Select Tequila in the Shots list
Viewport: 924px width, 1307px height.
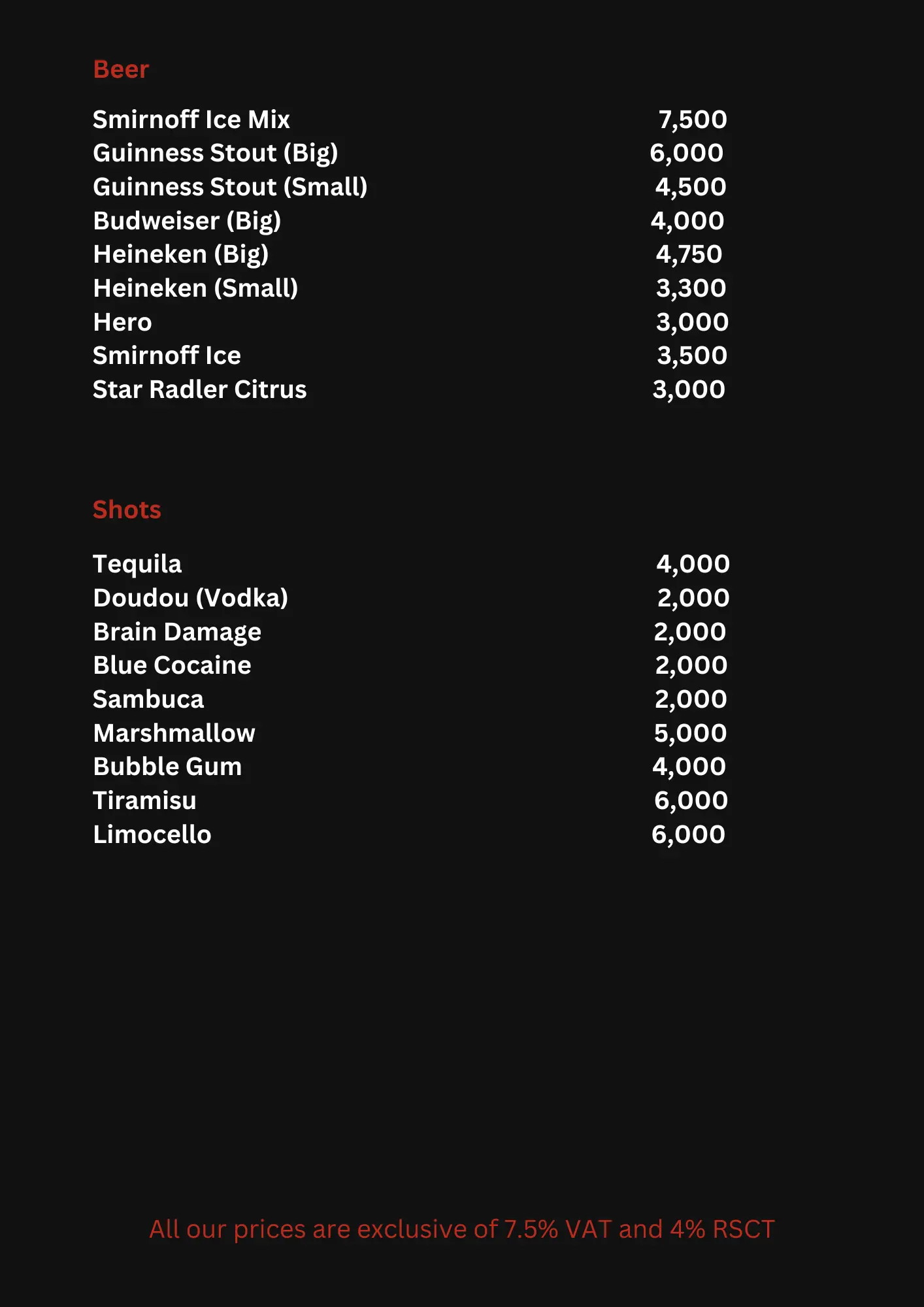[137, 564]
